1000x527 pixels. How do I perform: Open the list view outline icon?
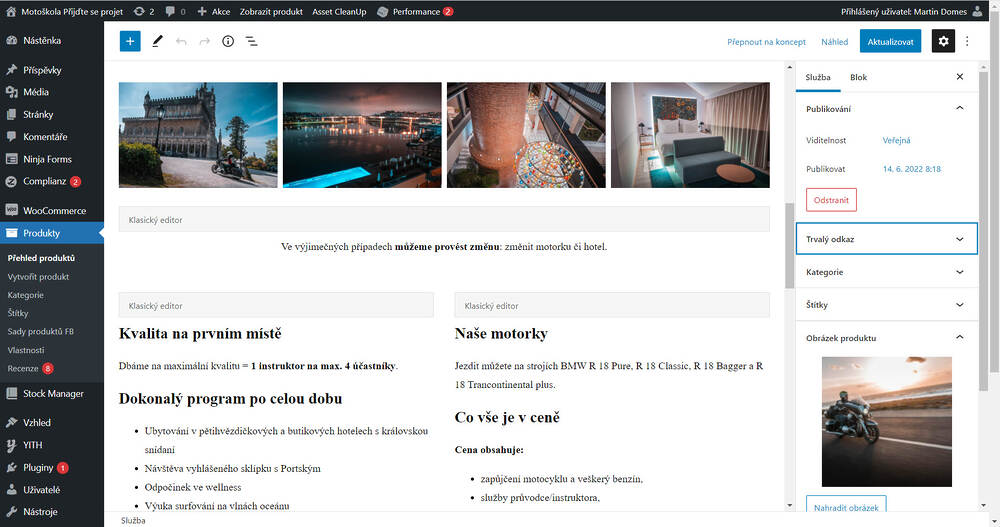tap(251, 41)
